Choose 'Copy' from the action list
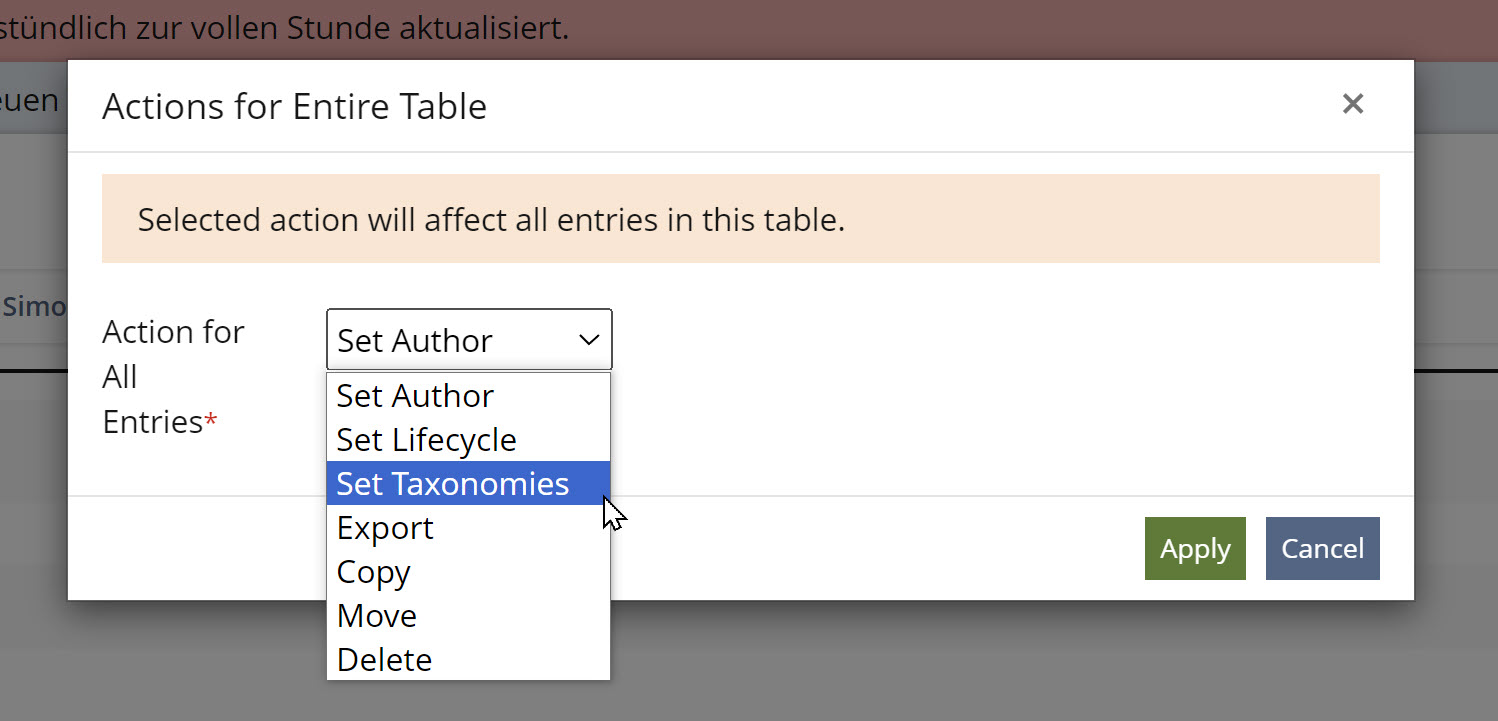This screenshot has width=1498, height=721. pos(373,572)
